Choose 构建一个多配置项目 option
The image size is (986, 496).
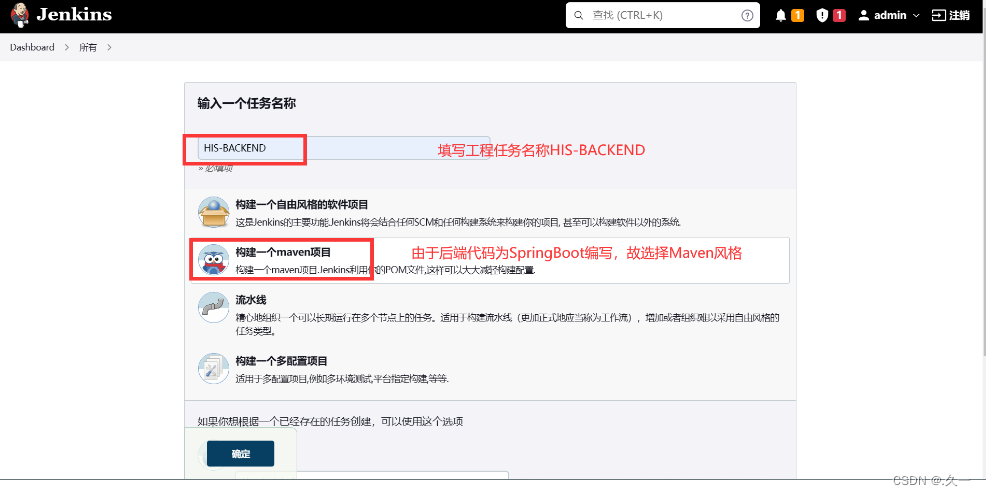490,369
